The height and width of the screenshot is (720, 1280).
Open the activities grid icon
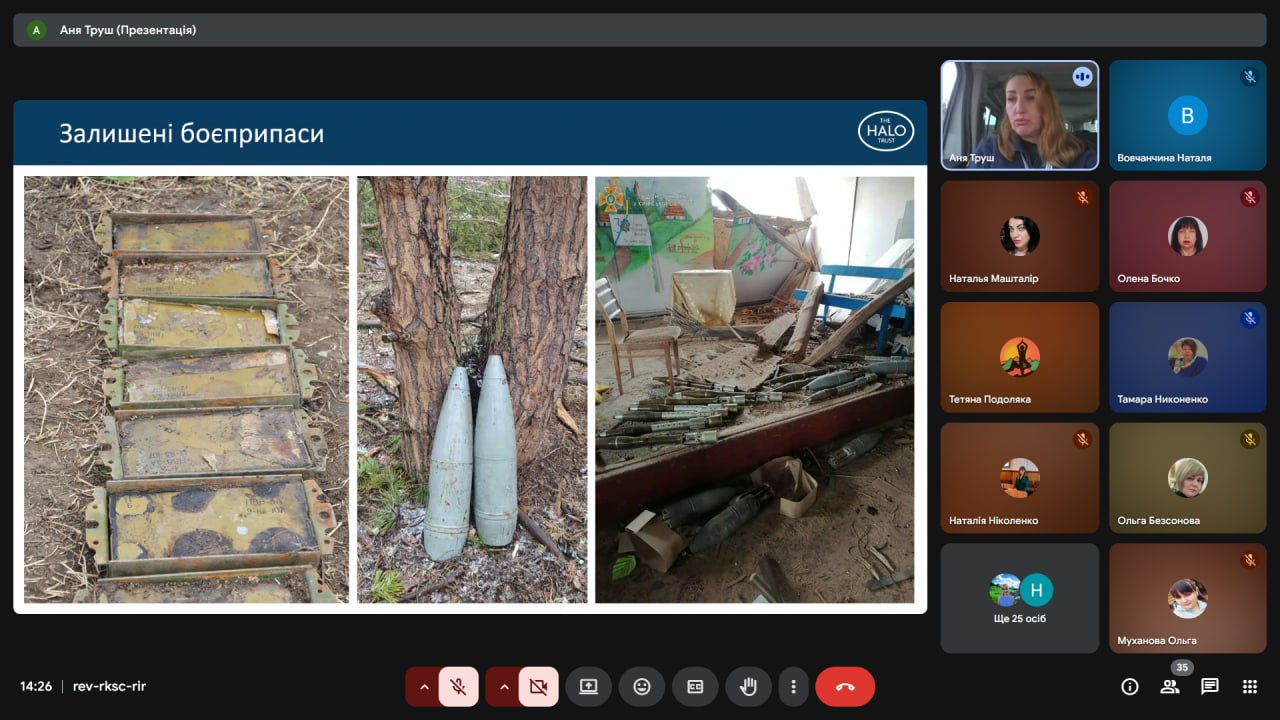coord(1249,686)
